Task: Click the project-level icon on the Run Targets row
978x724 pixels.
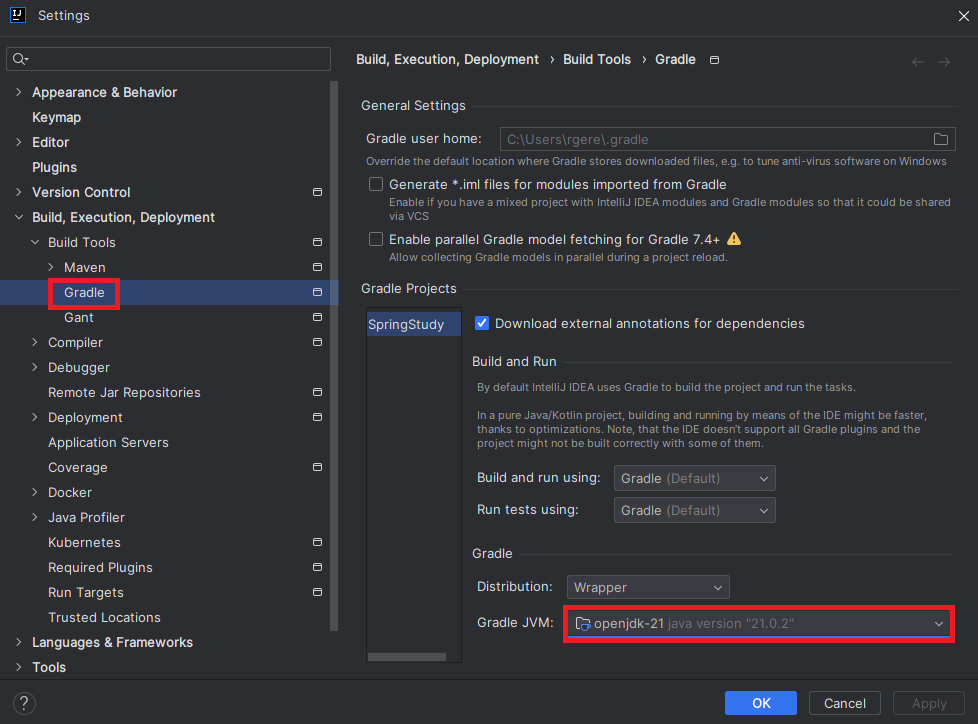Action: (317, 592)
